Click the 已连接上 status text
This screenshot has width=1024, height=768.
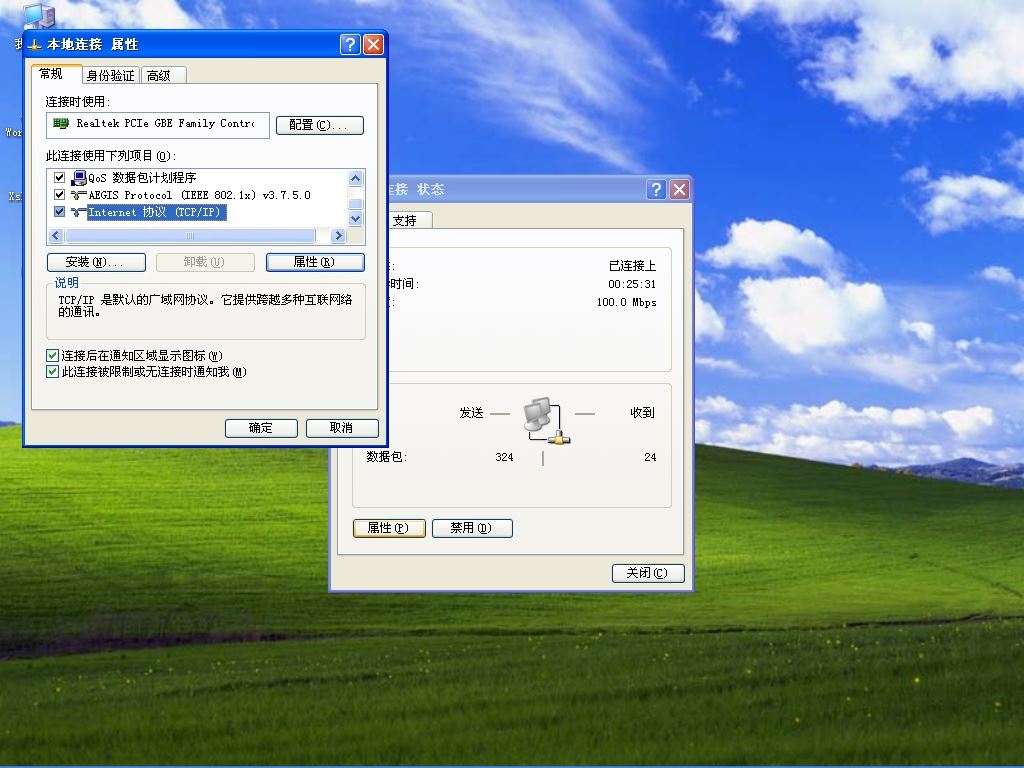(632, 266)
